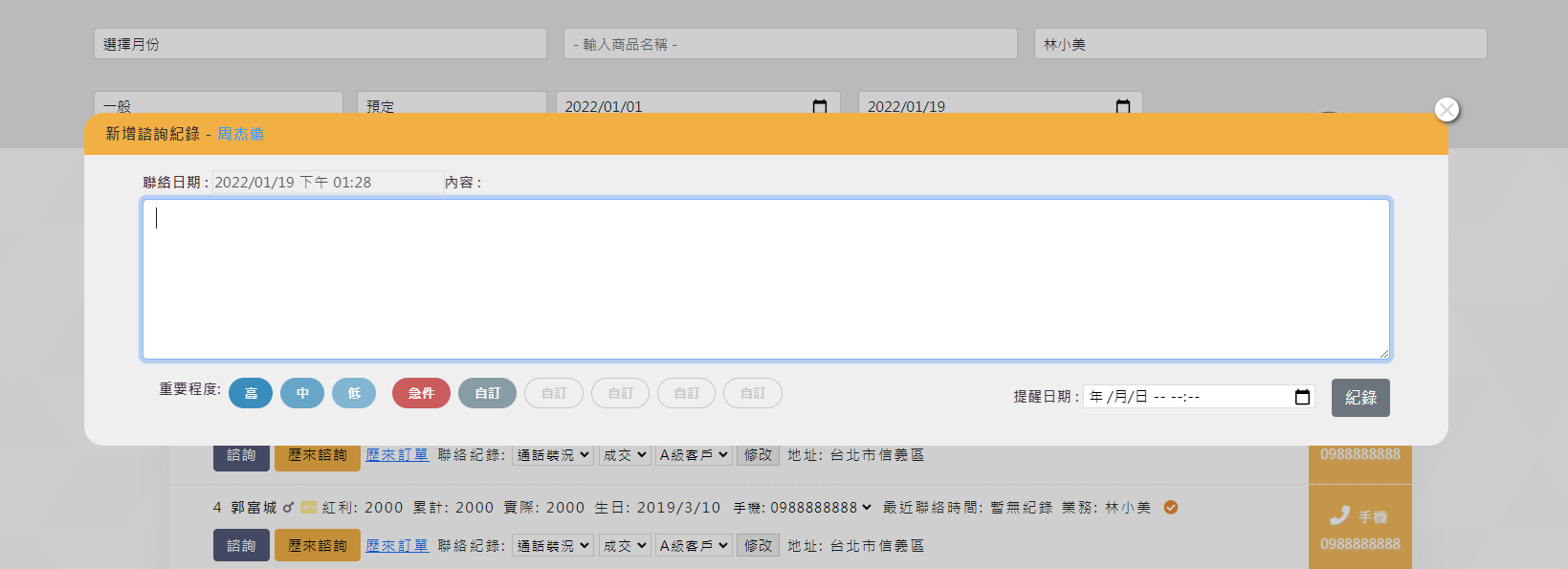Click 生日: 2019/3/10 text
Screen dimensions: 1568x569
pos(657,508)
